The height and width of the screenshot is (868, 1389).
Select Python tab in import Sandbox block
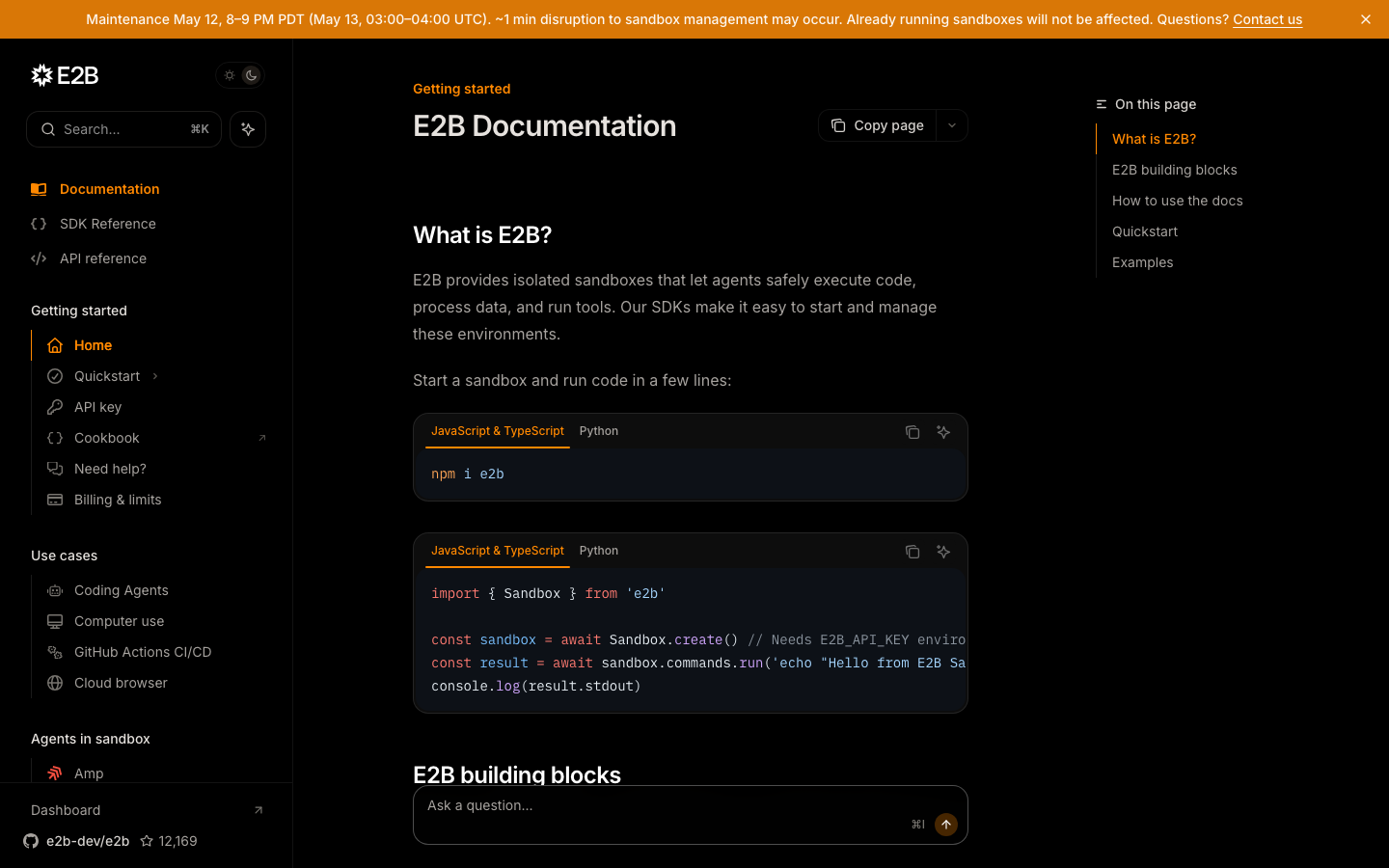tap(599, 551)
